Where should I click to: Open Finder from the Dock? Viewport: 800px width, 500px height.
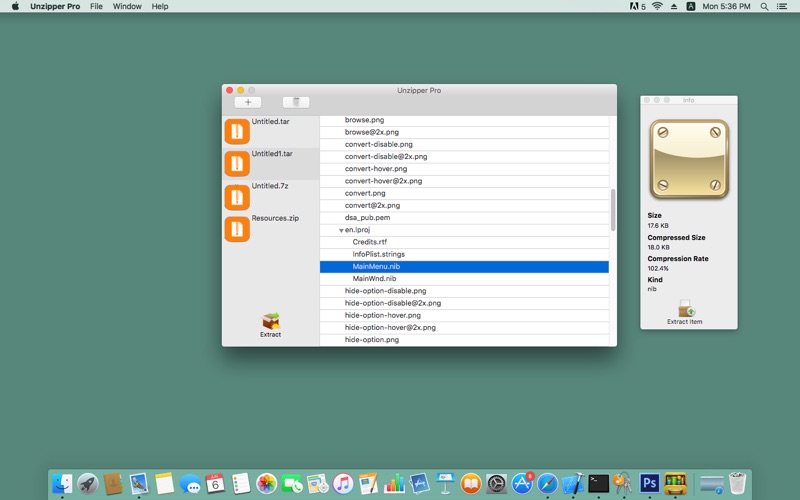[x=62, y=483]
